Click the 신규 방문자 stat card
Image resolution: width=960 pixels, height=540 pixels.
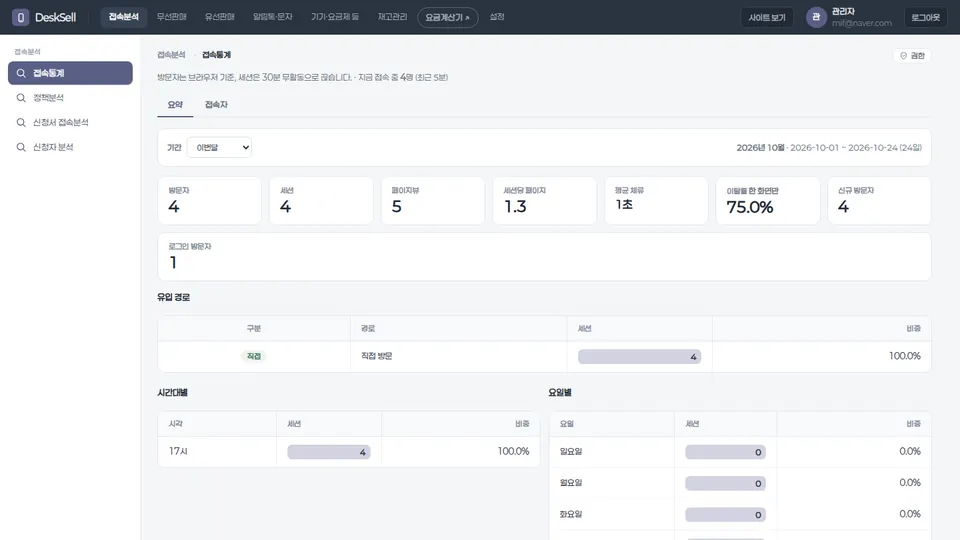pos(879,201)
